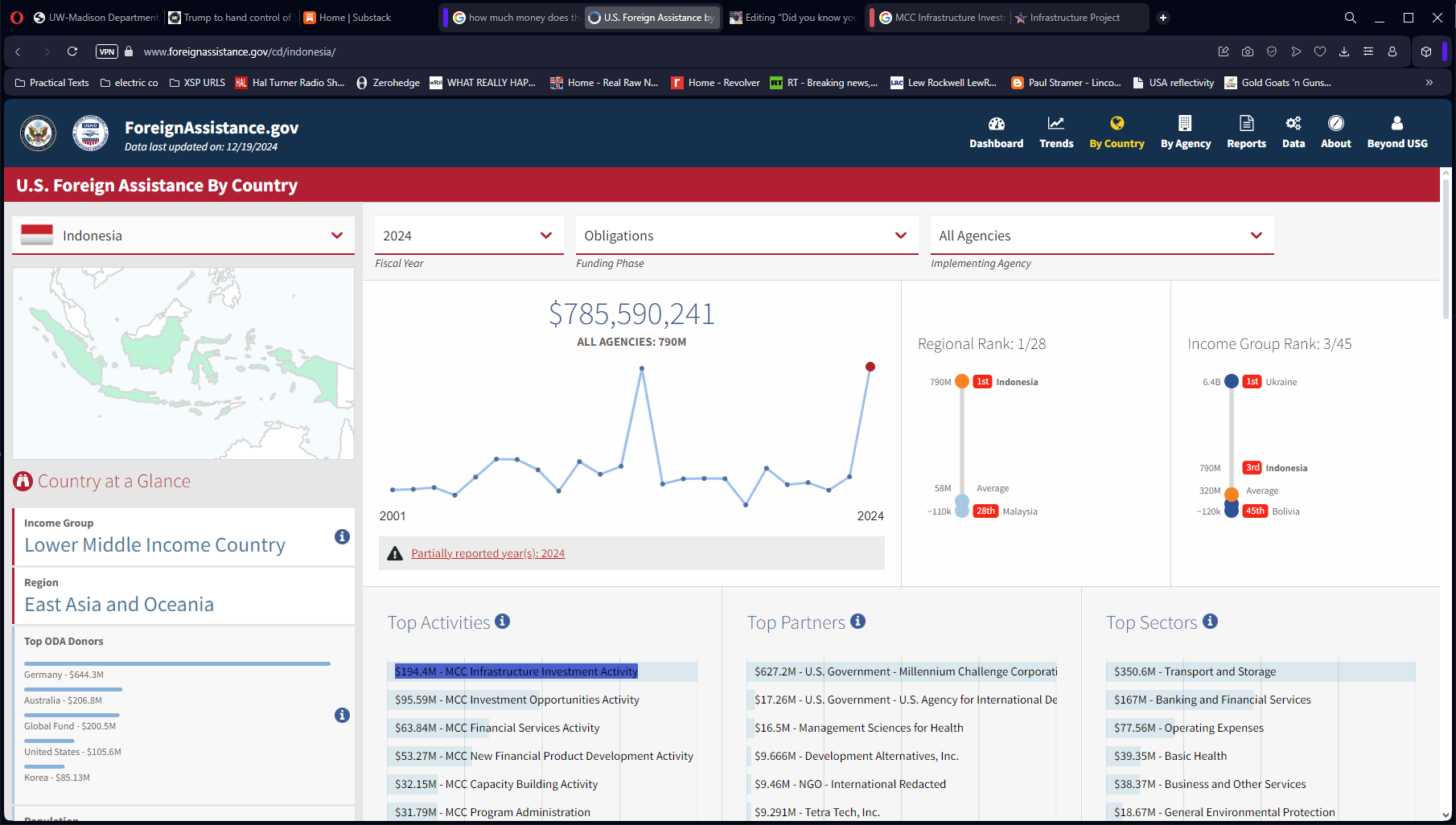Image resolution: width=1456 pixels, height=825 pixels.
Task: Switch to the UW-Madison Department tab
Action: coord(96,18)
